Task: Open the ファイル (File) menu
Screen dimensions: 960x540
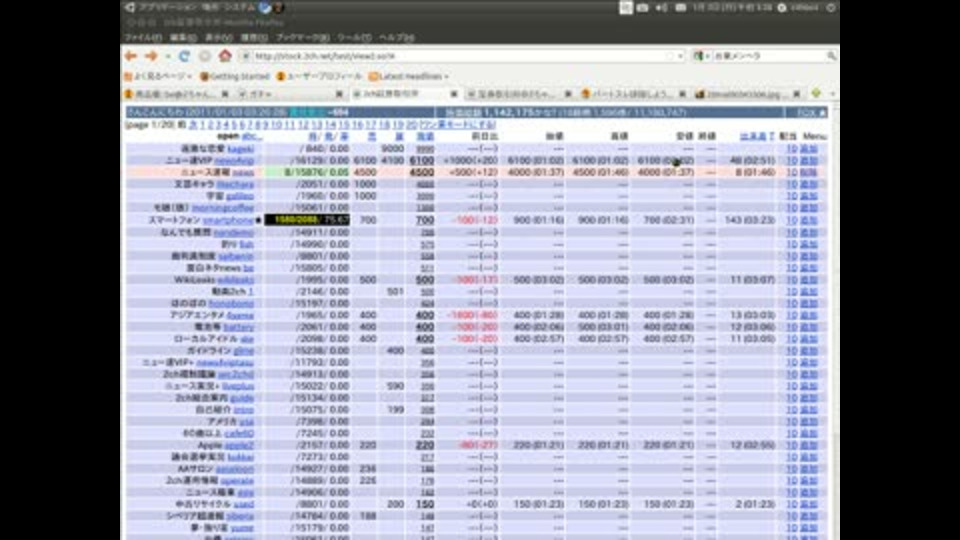Action: tap(143, 37)
